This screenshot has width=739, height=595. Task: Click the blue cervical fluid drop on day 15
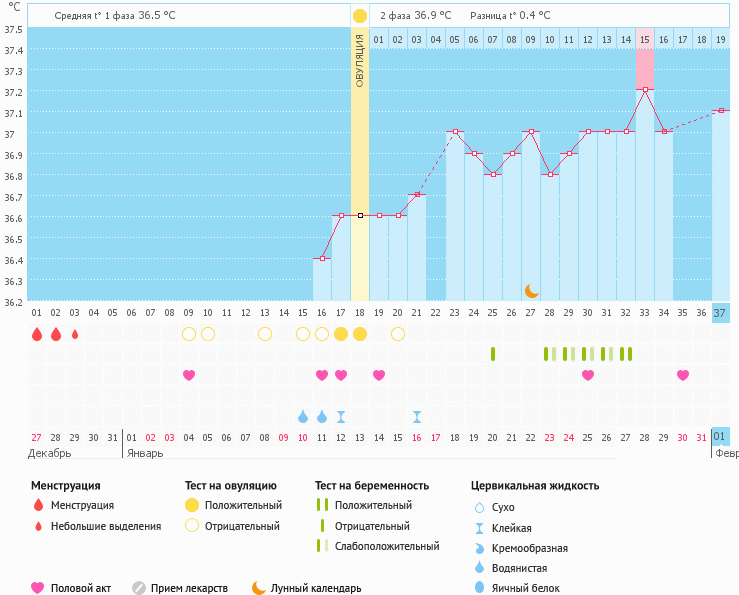tap(303, 416)
